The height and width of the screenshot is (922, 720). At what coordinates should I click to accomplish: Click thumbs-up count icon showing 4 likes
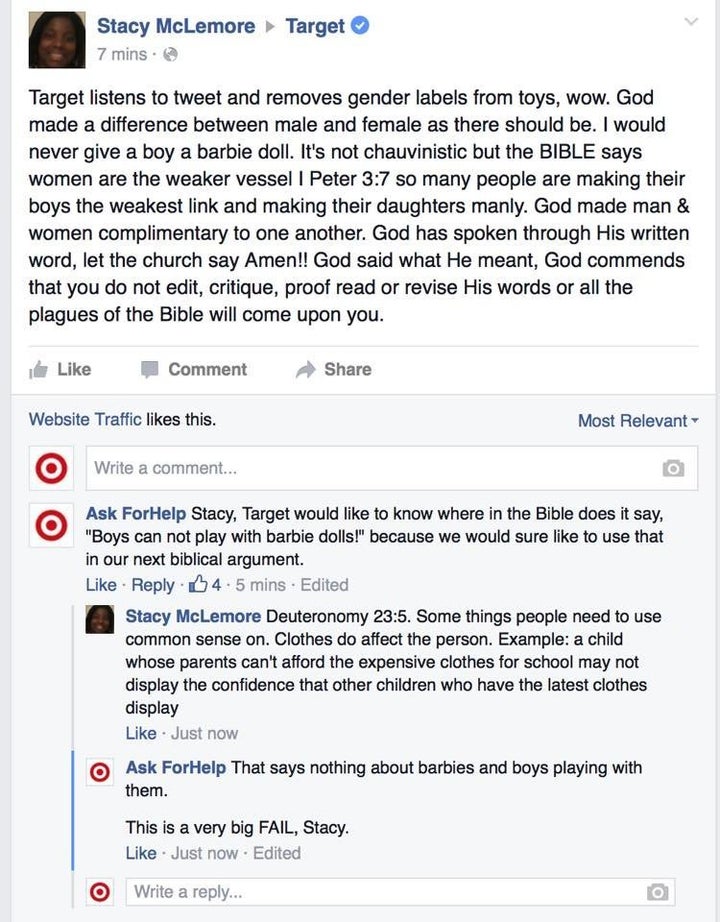[199, 584]
